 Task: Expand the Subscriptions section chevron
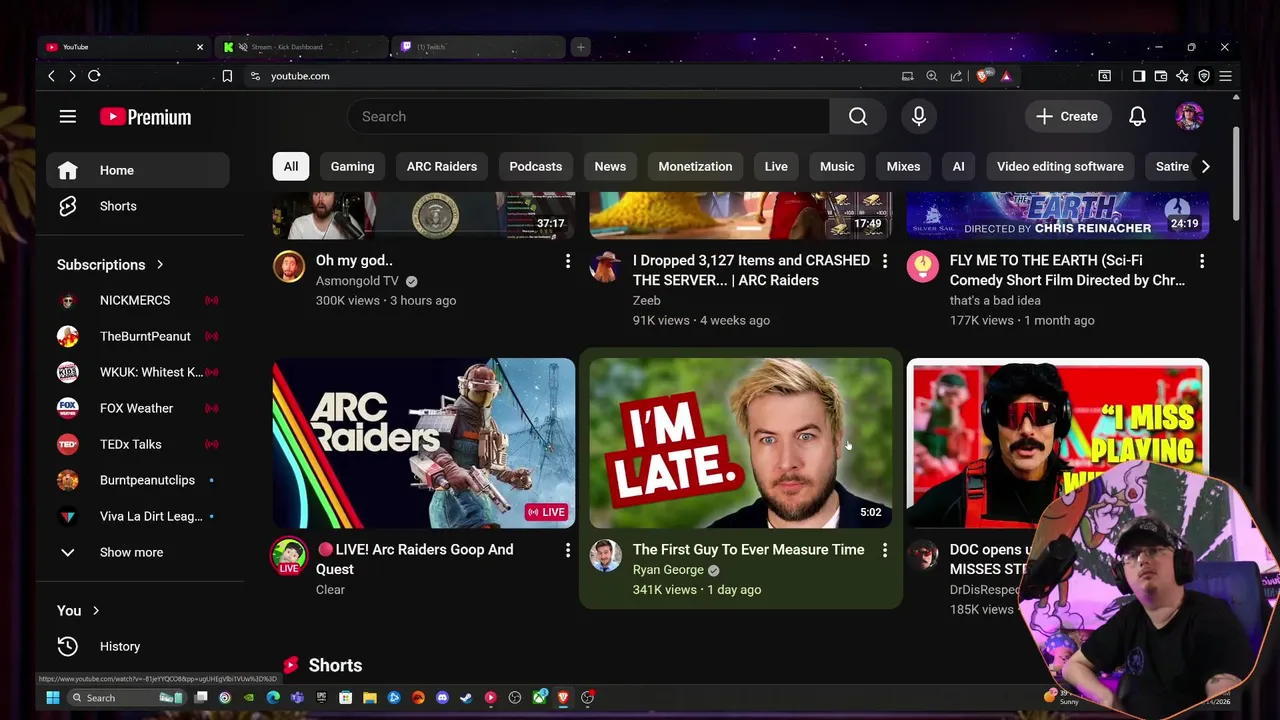tap(160, 265)
